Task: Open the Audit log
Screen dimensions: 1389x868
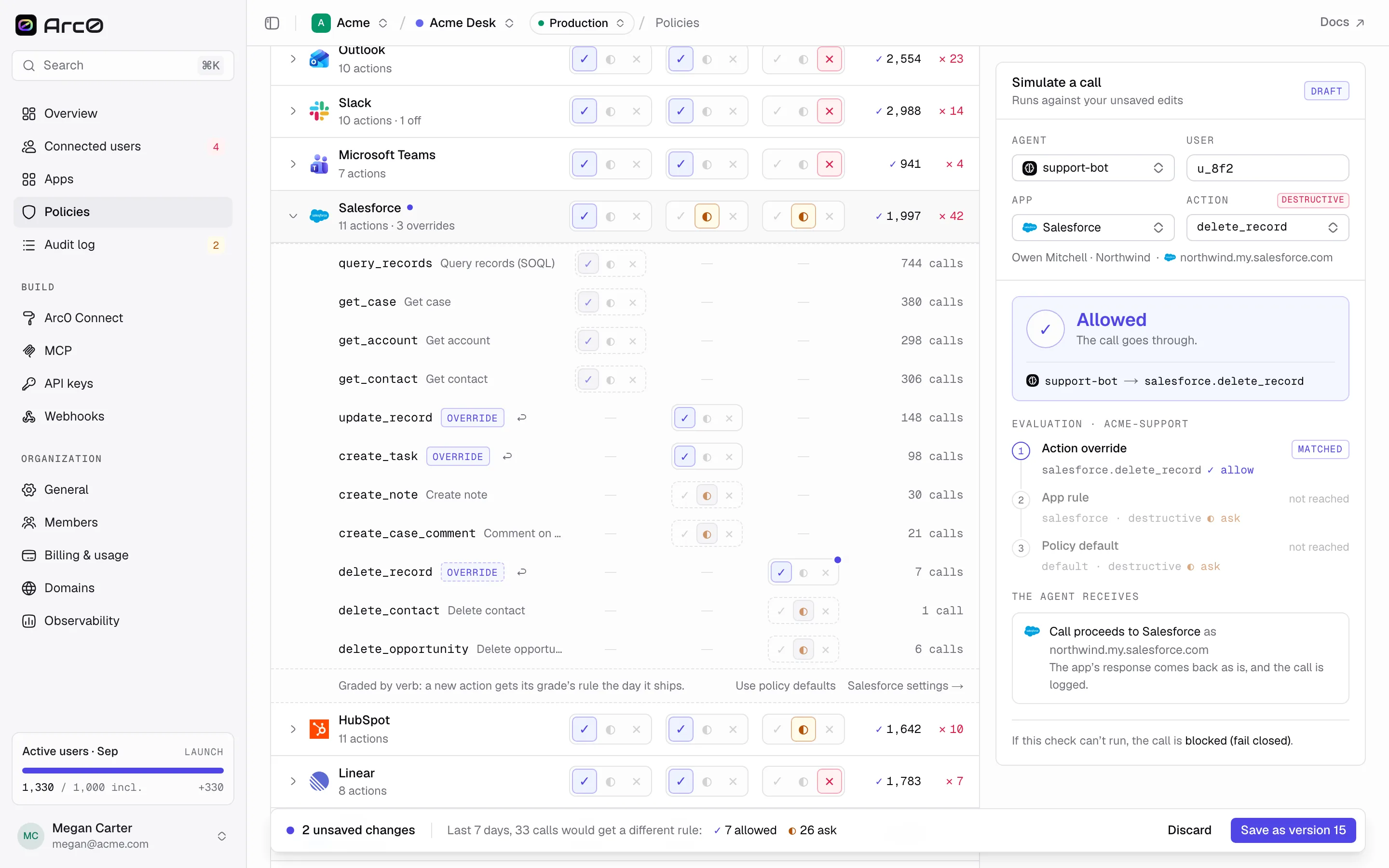Action: 123,244
